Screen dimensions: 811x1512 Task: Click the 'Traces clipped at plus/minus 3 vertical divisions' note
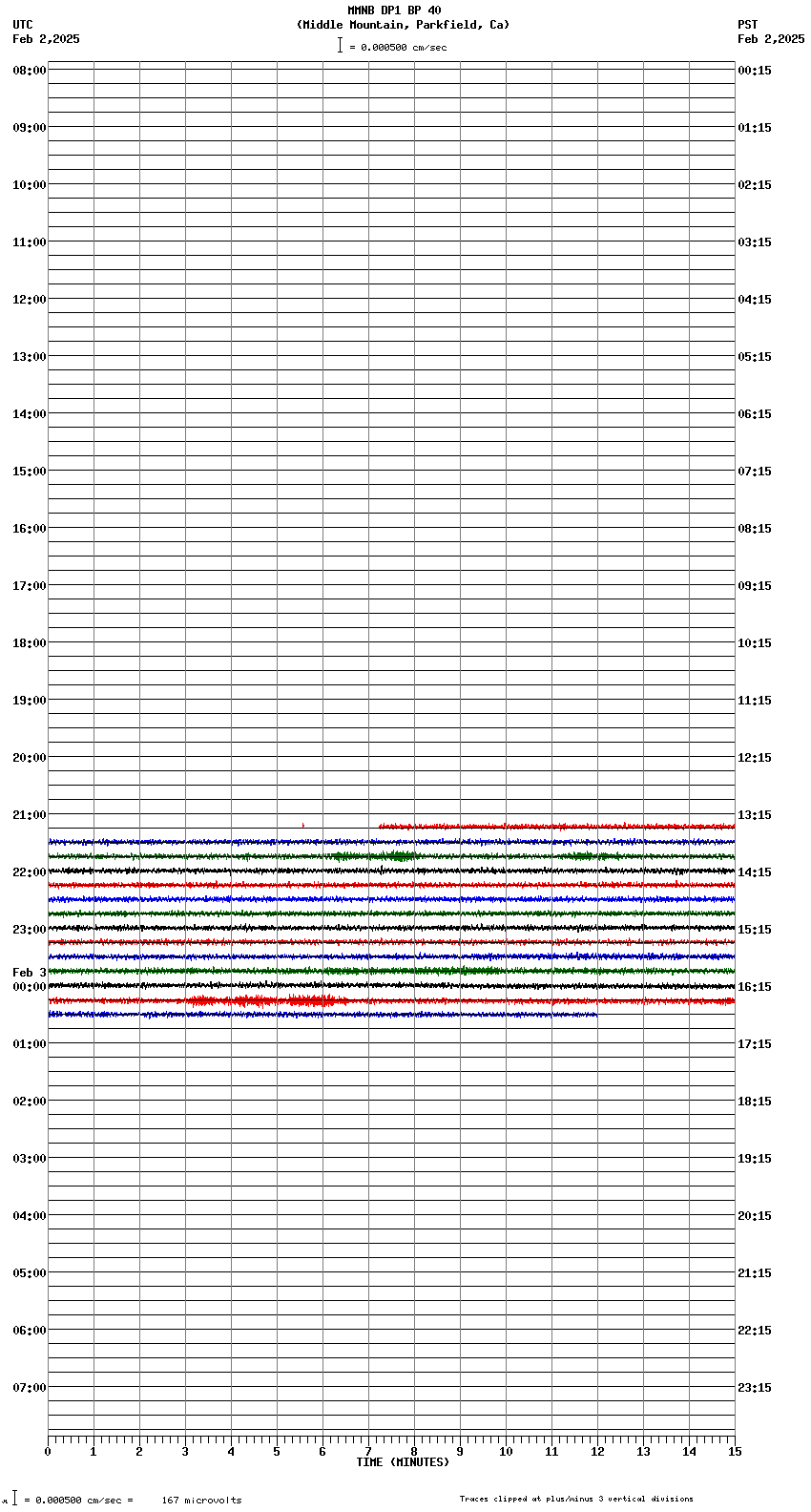pos(576,1499)
